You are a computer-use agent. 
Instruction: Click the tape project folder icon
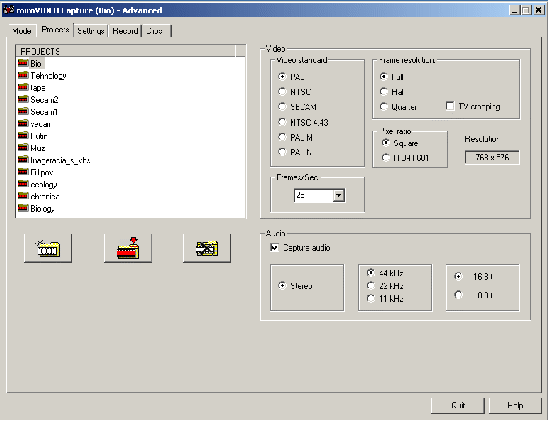pyautogui.click(x=23, y=88)
